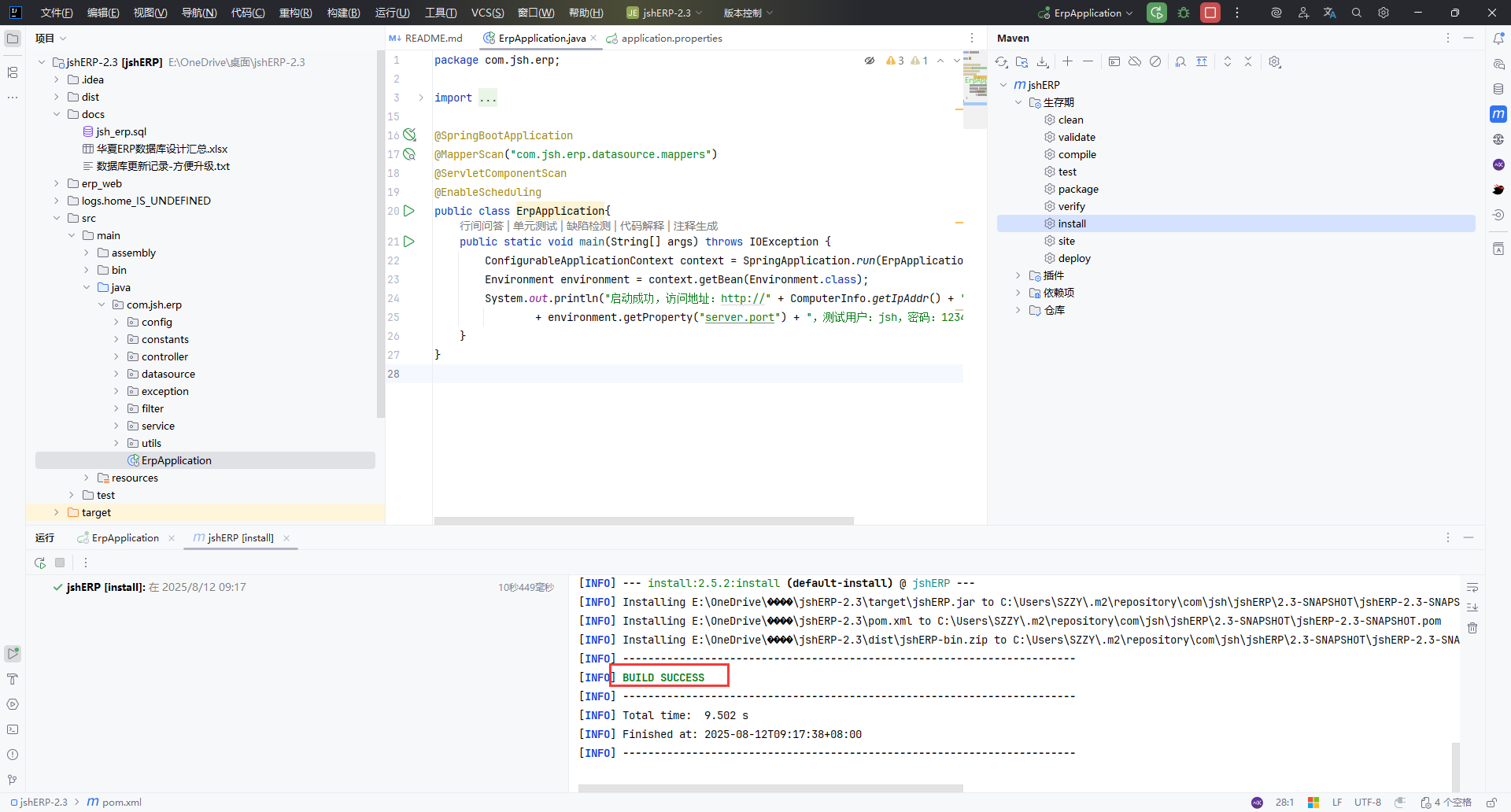Expand the 依赖项 node in Maven panel
The width and height of the screenshot is (1511, 812).
1018,293
